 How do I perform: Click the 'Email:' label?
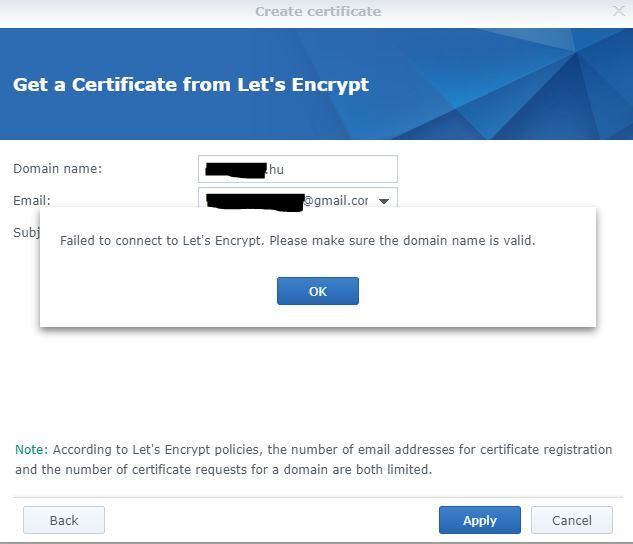pyautogui.click(x=32, y=200)
